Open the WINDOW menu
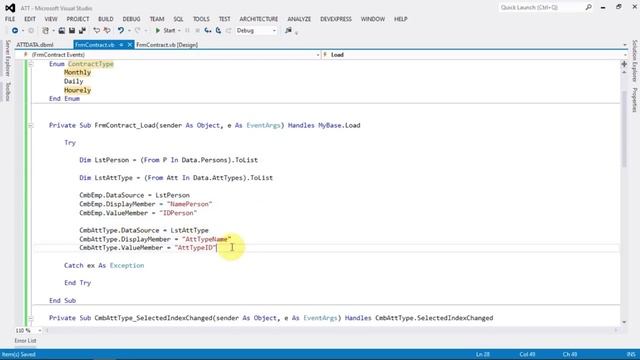Screen dimensions: 640x360 pyautogui.click(x=373, y=19)
